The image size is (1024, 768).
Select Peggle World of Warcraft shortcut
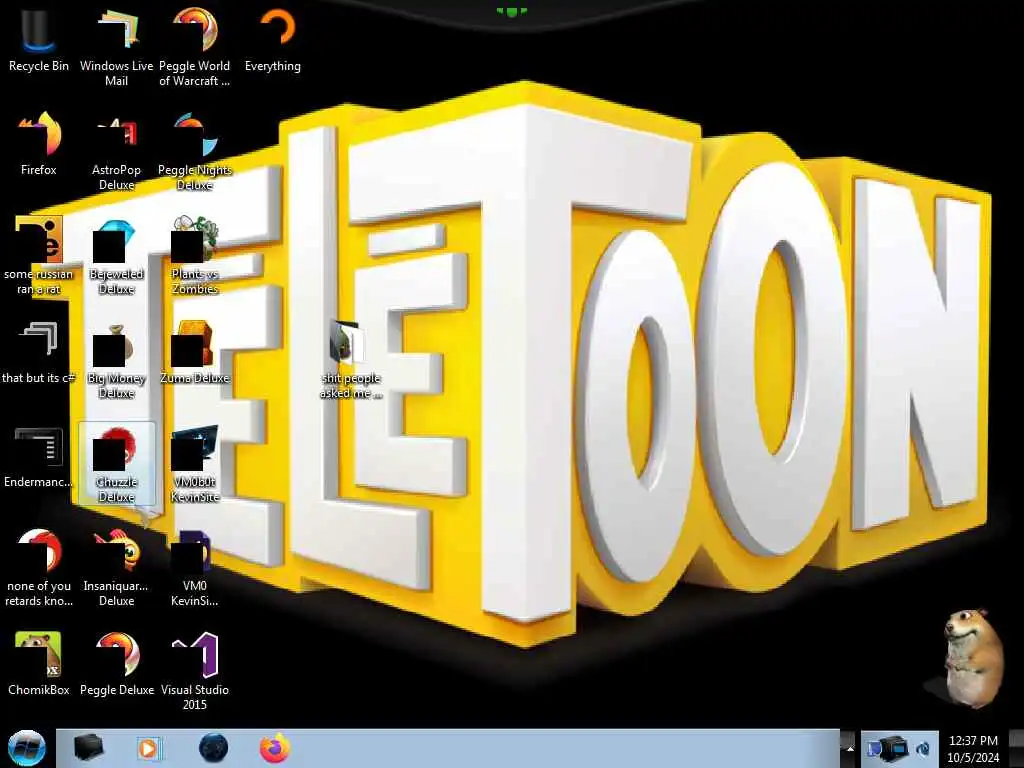pyautogui.click(x=195, y=47)
